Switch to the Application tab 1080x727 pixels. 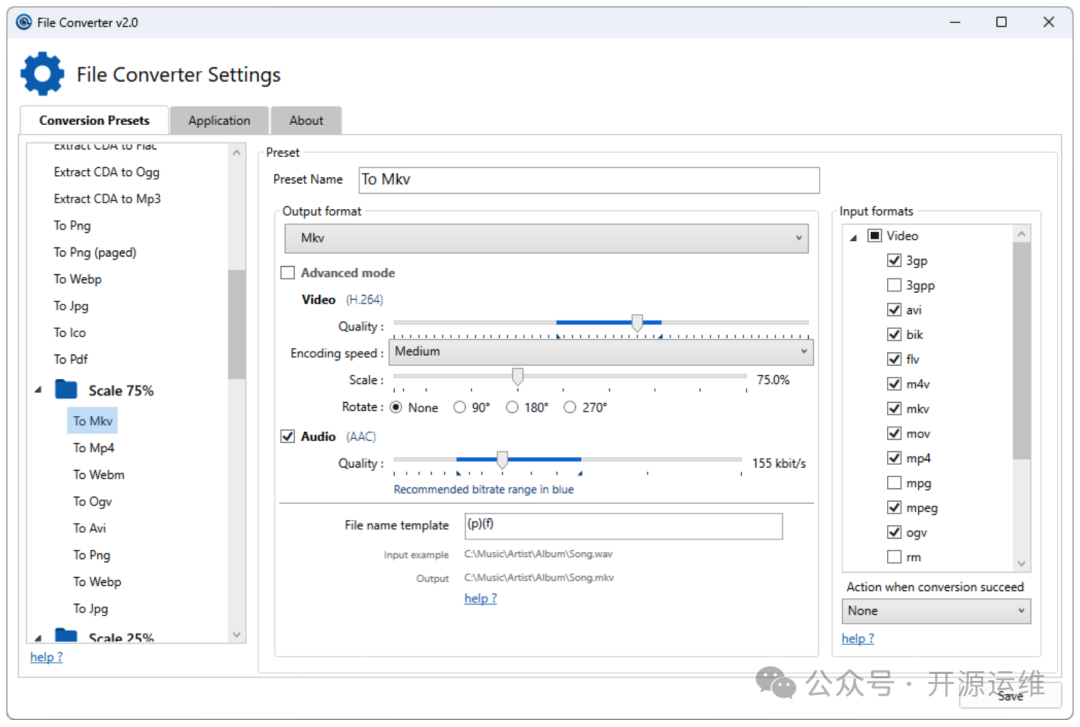click(x=219, y=121)
